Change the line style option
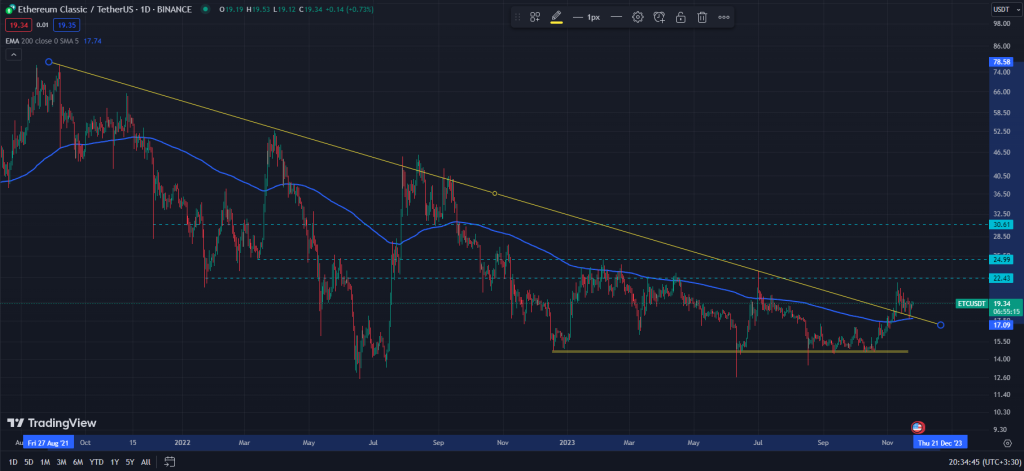 pyautogui.click(x=615, y=17)
